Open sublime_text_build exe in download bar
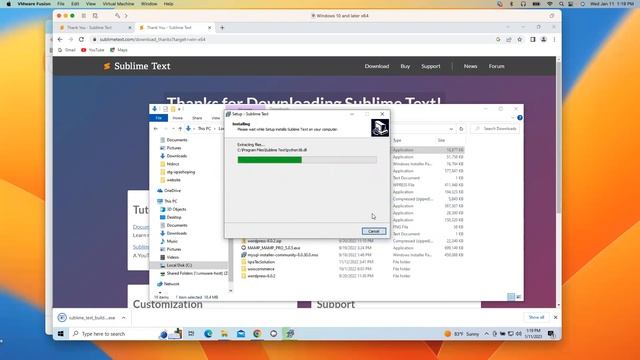 pos(87,318)
